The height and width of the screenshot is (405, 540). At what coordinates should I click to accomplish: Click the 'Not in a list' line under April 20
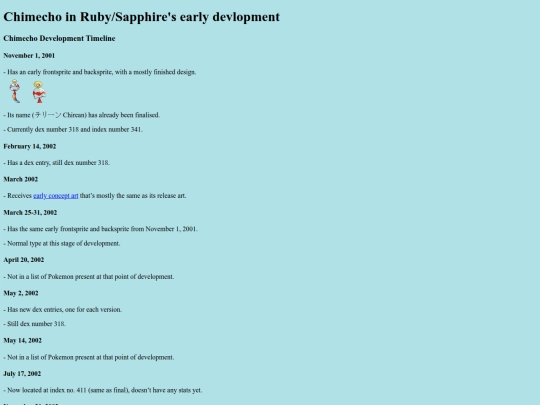[x=89, y=277]
